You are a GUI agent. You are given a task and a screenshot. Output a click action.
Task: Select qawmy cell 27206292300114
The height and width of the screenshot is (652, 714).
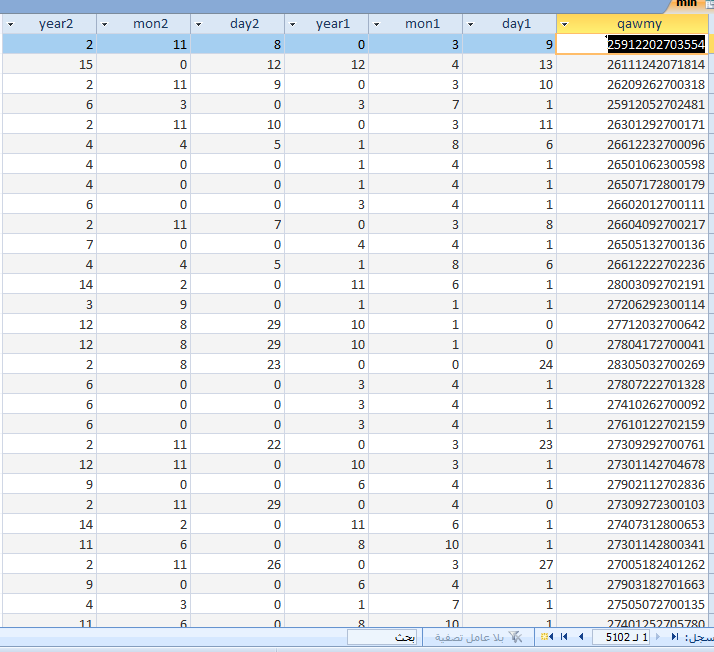632,305
